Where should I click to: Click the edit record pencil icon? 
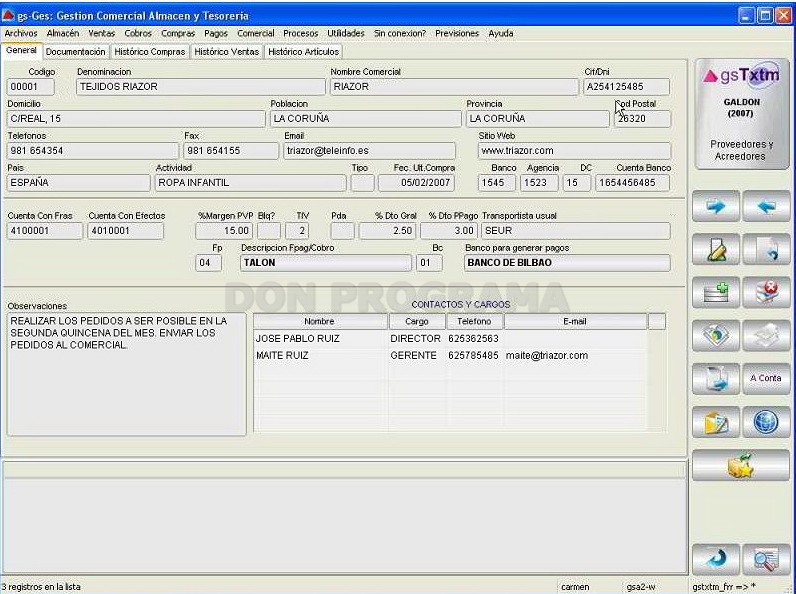pos(715,249)
